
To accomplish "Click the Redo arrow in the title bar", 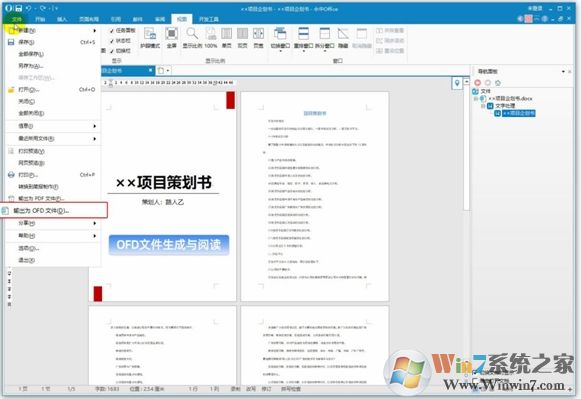I will (43, 8).
